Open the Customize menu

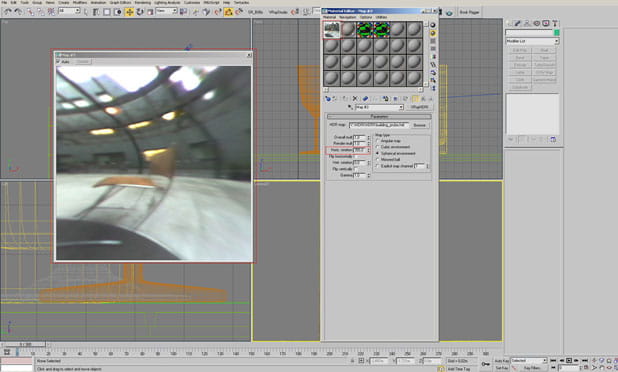click(x=192, y=2)
